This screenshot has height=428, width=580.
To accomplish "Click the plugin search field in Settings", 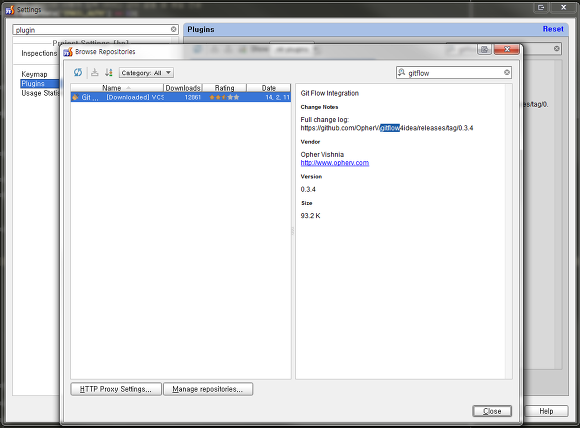I will click(x=95, y=30).
